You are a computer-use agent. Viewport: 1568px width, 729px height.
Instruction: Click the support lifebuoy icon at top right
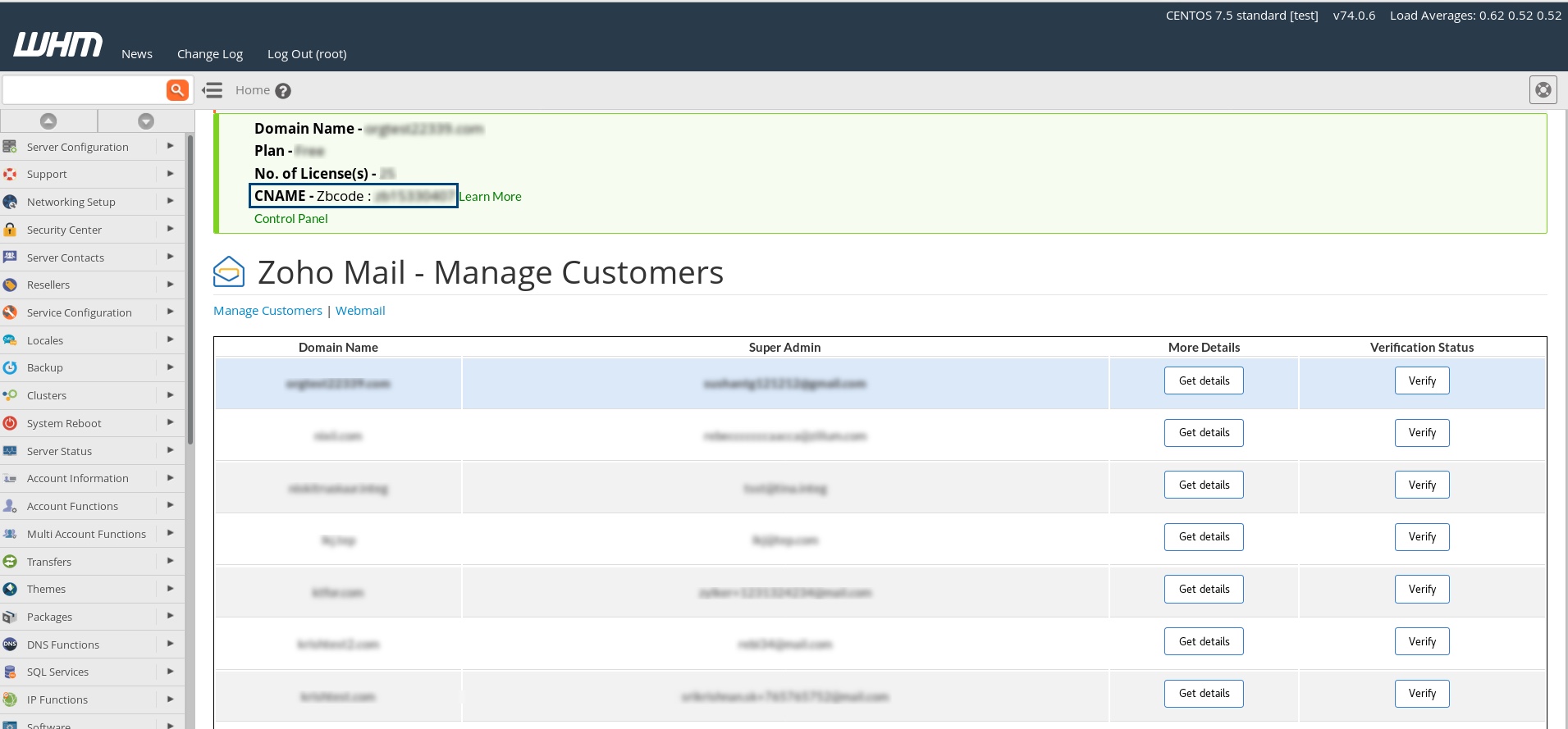point(1543,90)
